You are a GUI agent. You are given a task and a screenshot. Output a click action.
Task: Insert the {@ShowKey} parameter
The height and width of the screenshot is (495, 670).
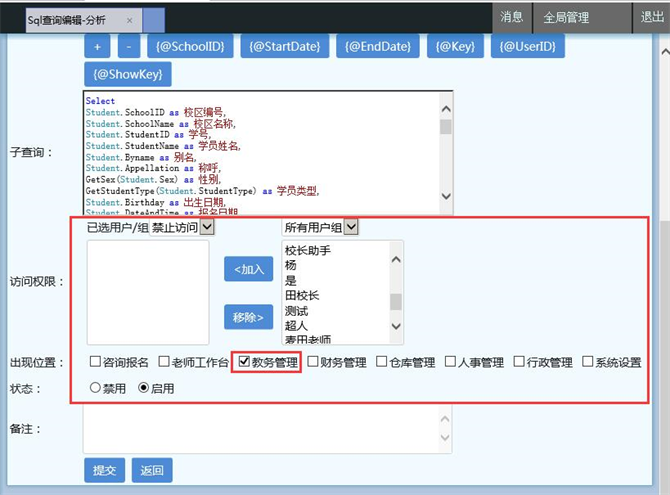tap(128, 74)
